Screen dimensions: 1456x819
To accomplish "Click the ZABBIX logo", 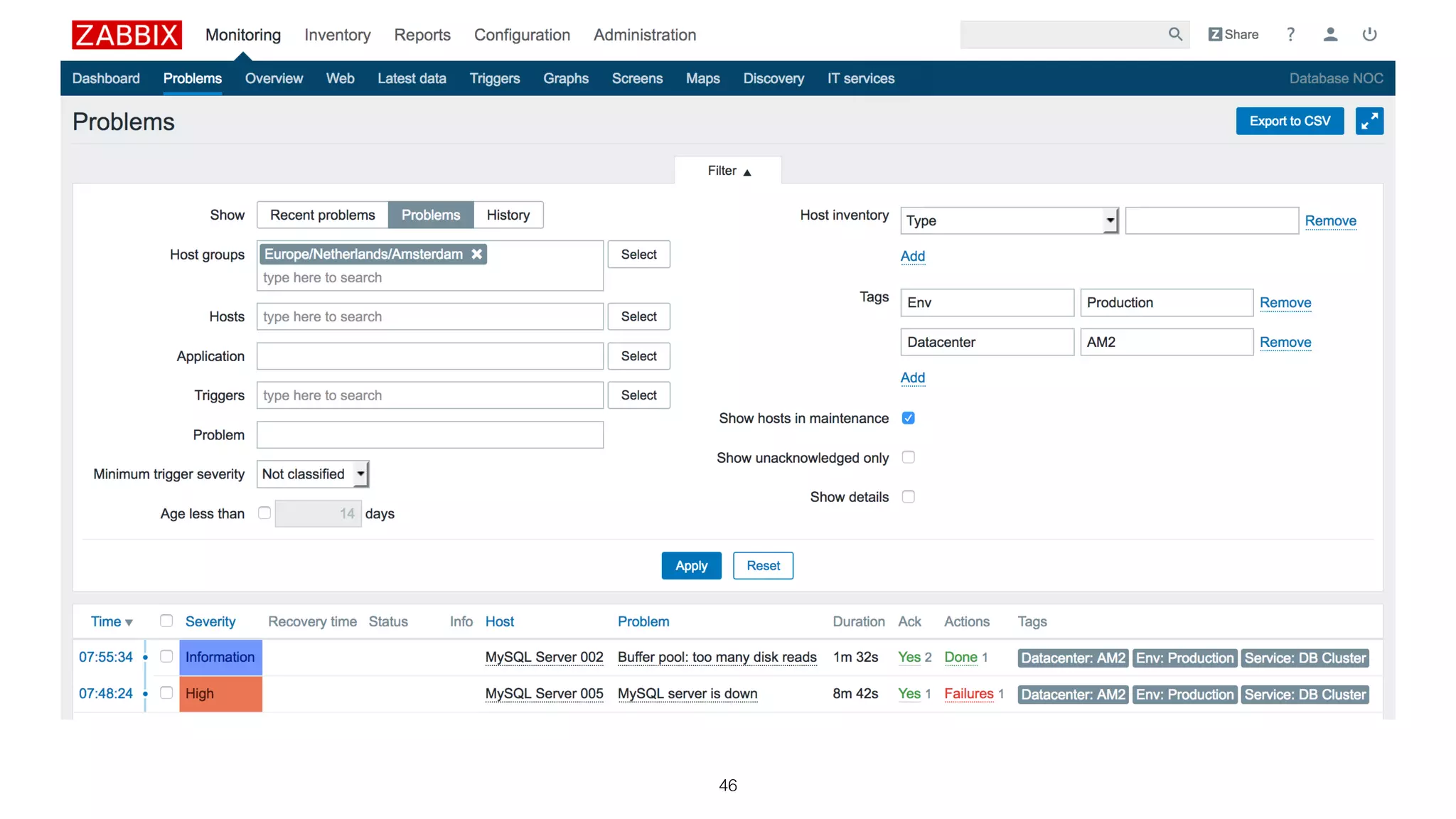I will [x=127, y=35].
